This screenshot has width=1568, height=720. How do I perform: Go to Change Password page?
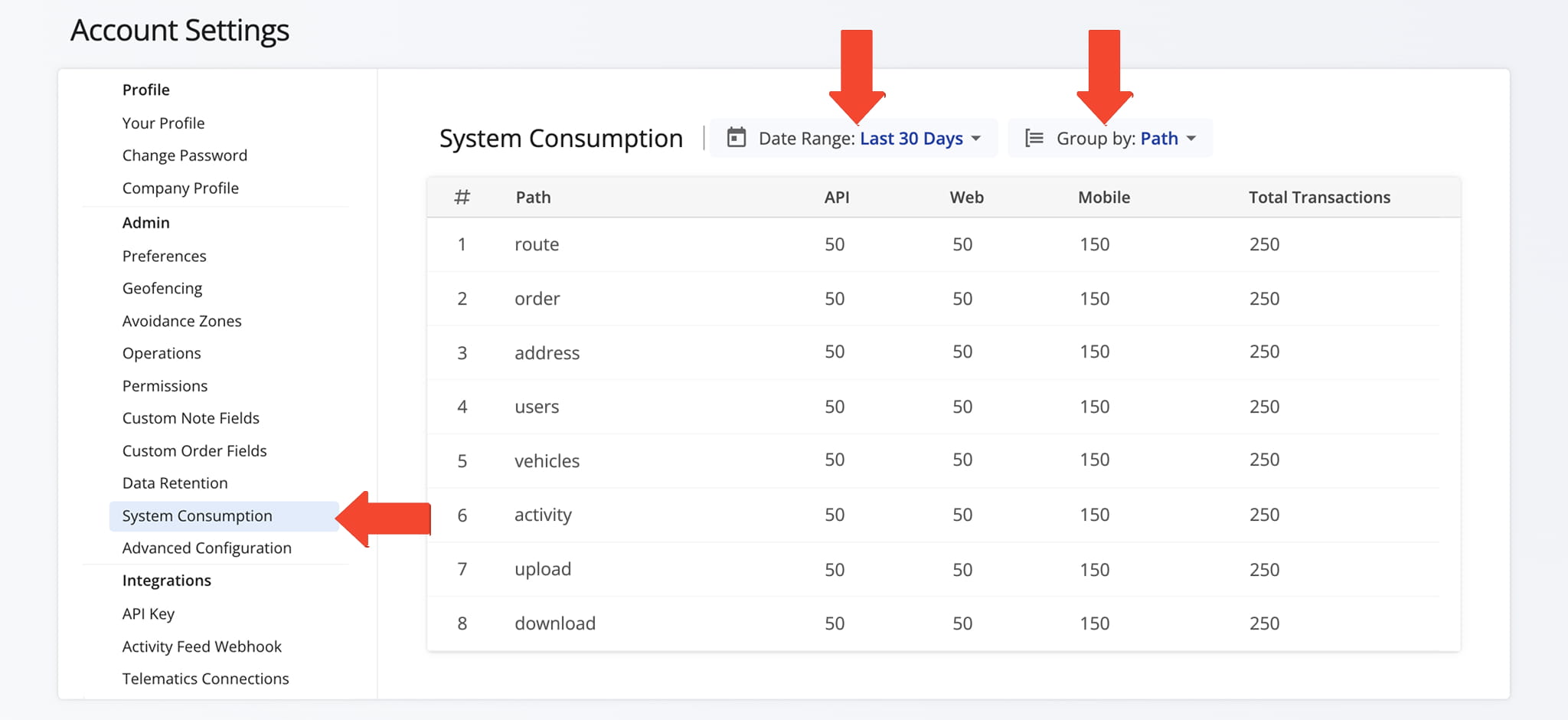185,155
